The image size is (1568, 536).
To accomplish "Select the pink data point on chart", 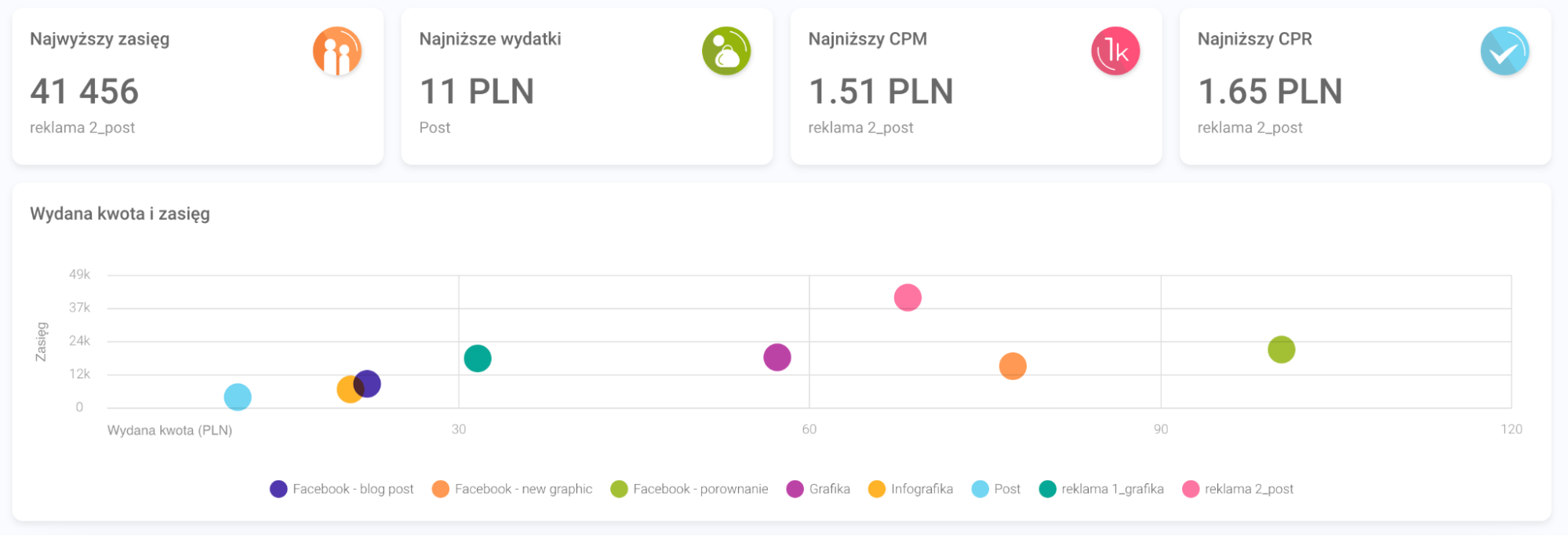I will pos(908,298).
